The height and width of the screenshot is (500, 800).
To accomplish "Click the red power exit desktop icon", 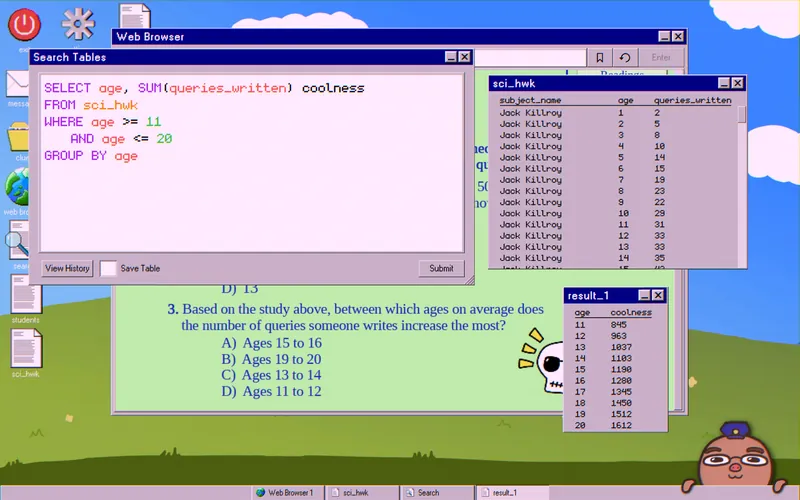I will coord(24,24).
